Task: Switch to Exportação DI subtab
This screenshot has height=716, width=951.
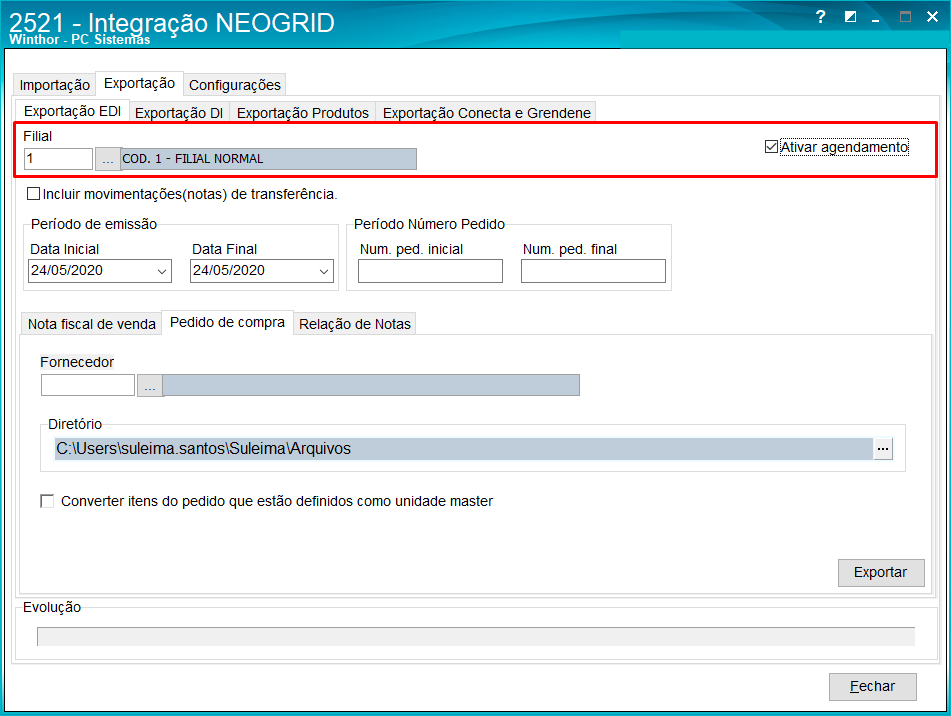Action: 179,113
